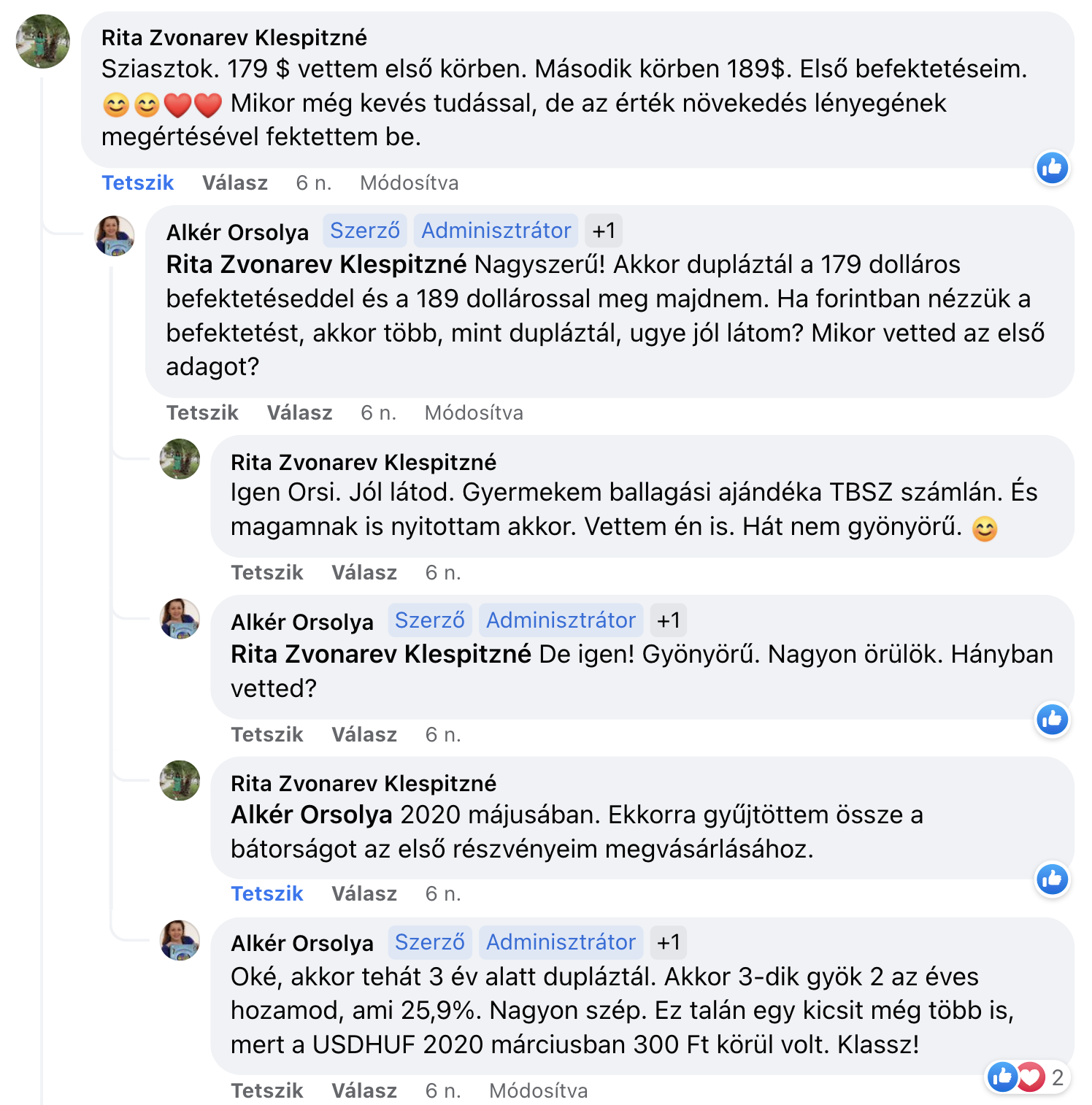Click the Szerző badge on the last comment
The width and height of the screenshot is (1092, 1105).
(429, 942)
